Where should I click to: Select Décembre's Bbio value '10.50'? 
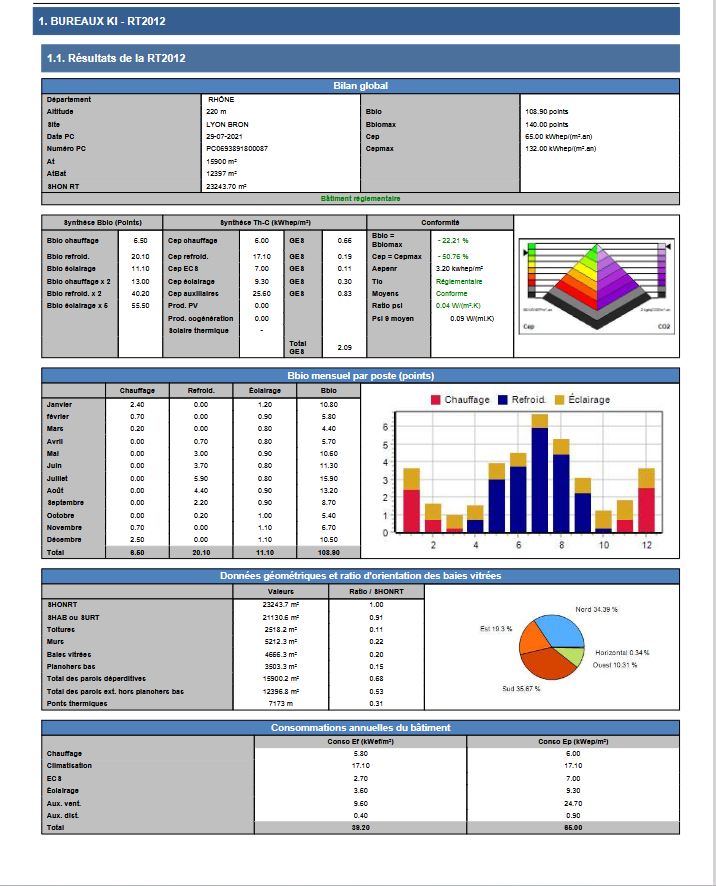pos(328,540)
